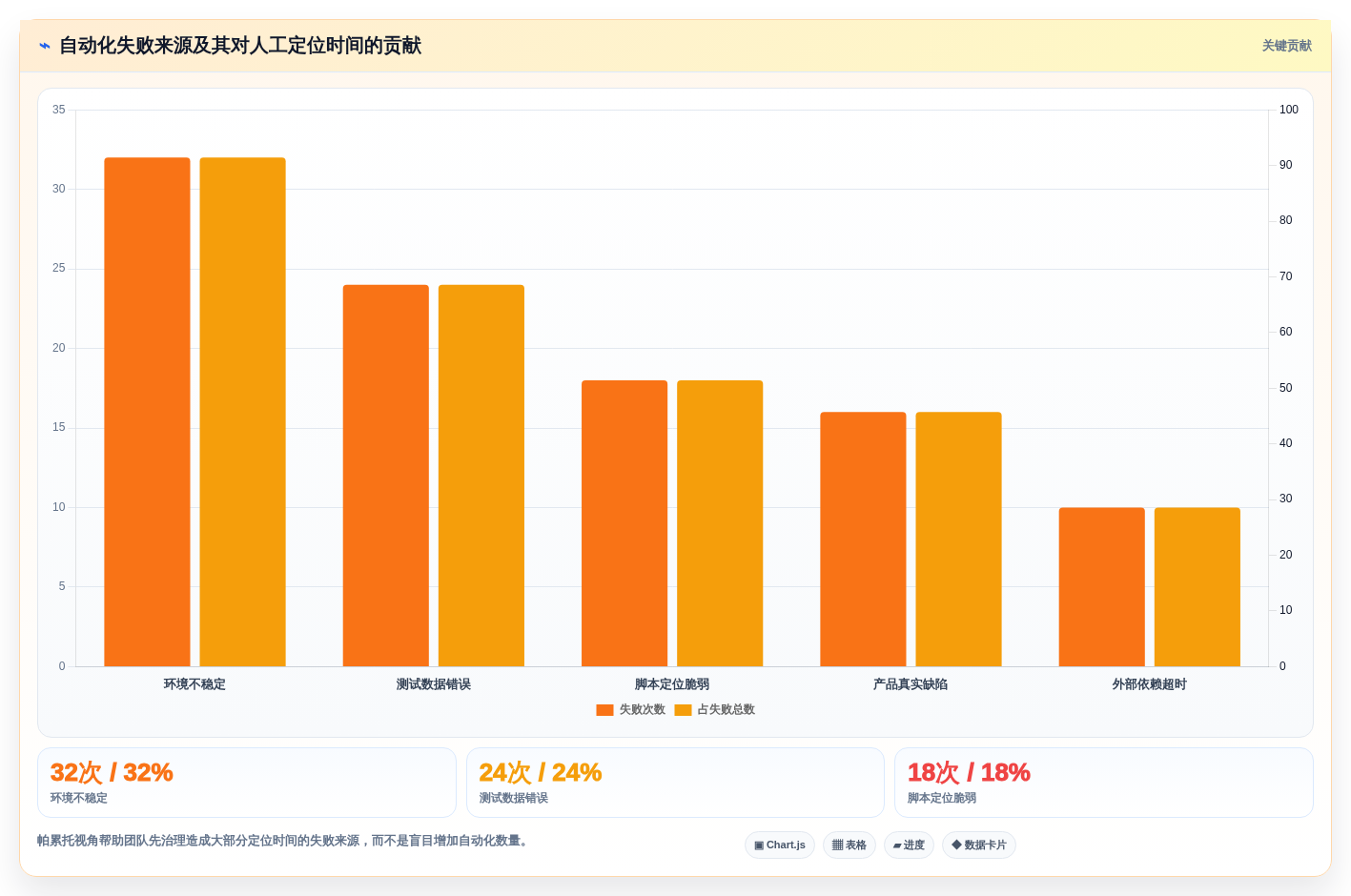Click the lightning icon beside the title

tap(45, 46)
